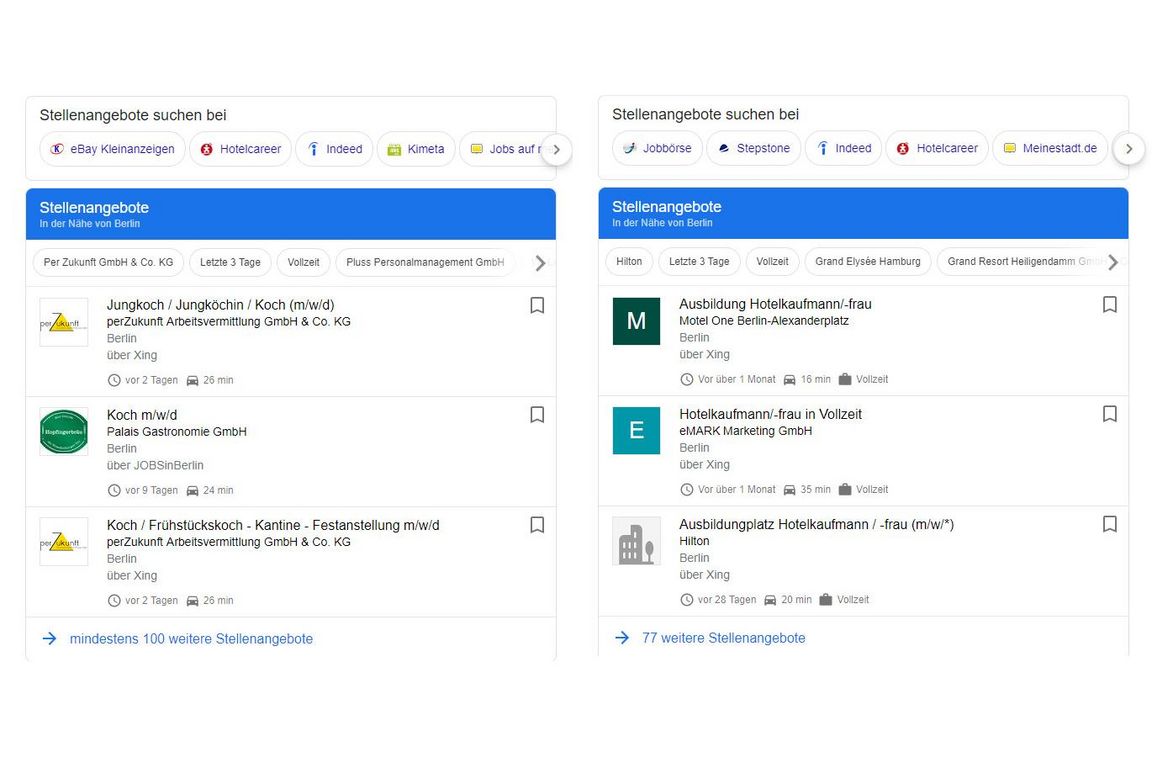Expand more filters in left Stellenangebote panel
This screenshot has height=768, width=1152.
[540, 263]
